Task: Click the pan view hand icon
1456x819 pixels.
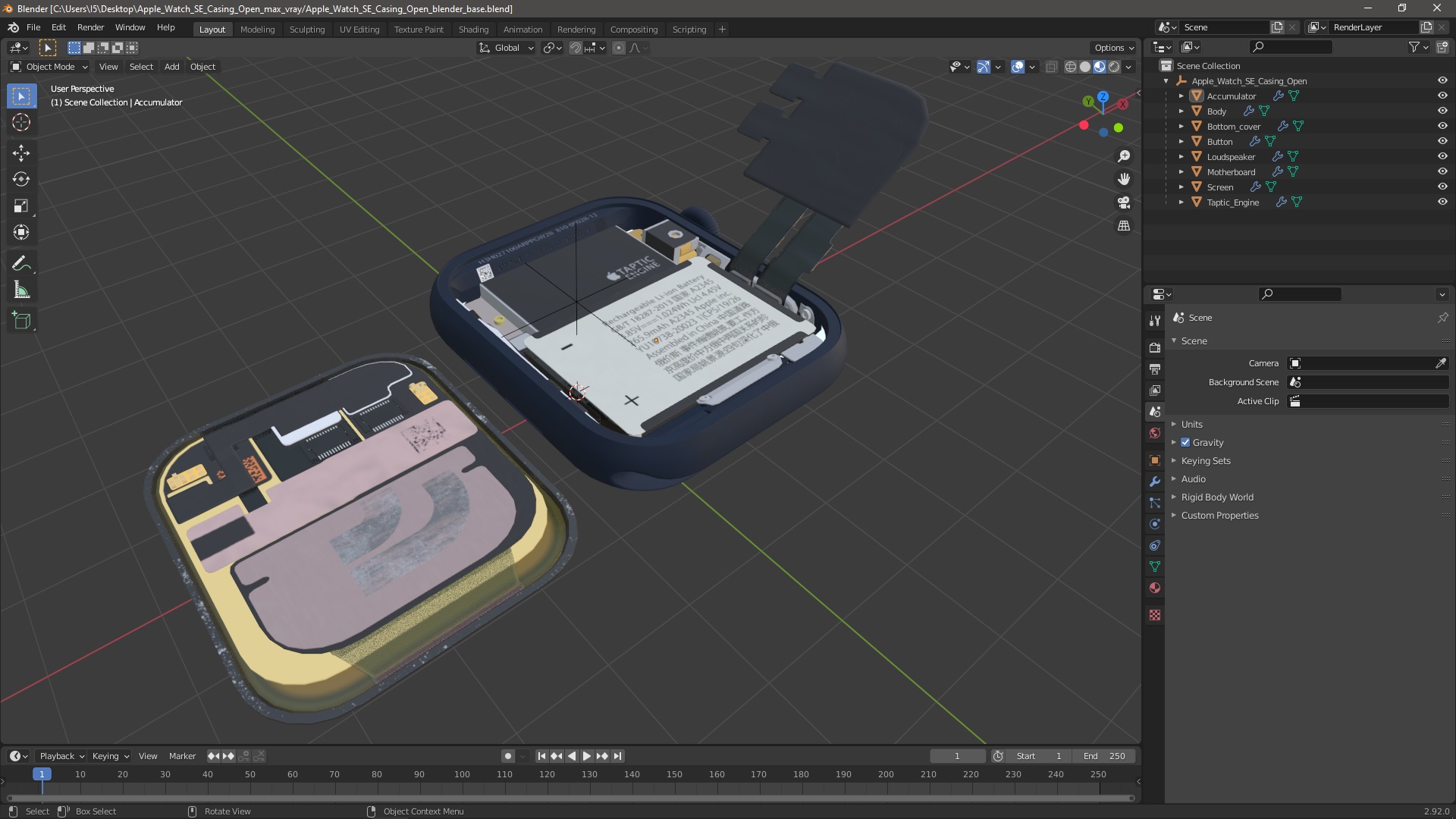Action: pyautogui.click(x=1124, y=179)
